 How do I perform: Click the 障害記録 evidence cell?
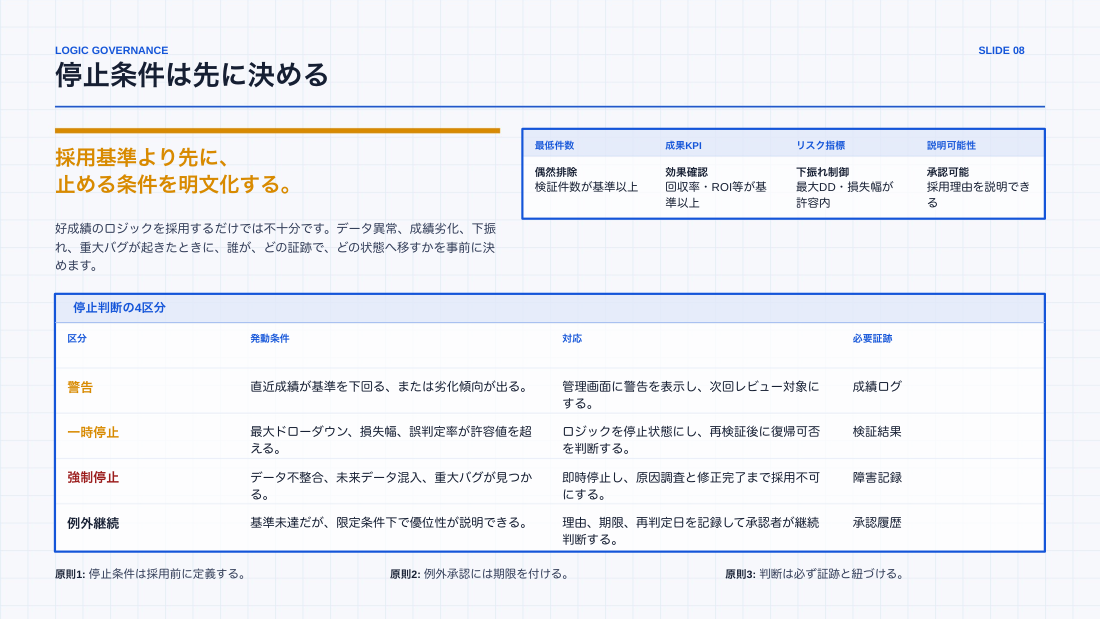point(877,477)
